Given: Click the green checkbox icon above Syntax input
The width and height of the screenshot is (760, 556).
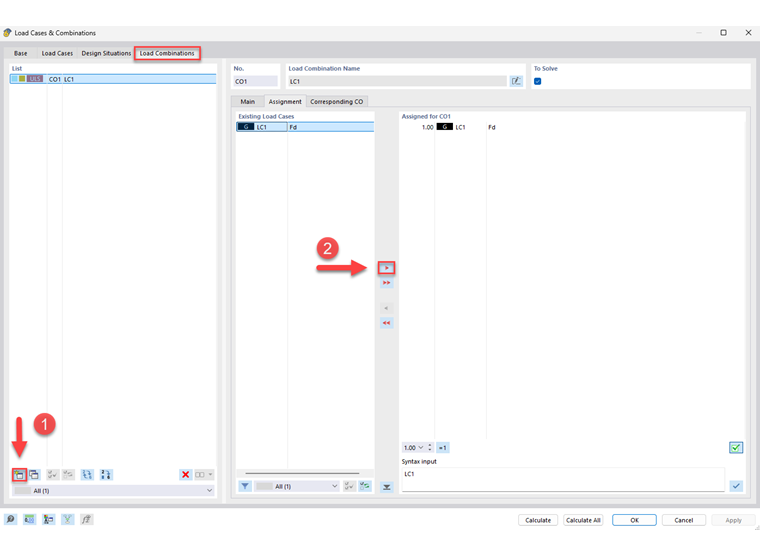Looking at the screenshot, I should tap(736, 447).
